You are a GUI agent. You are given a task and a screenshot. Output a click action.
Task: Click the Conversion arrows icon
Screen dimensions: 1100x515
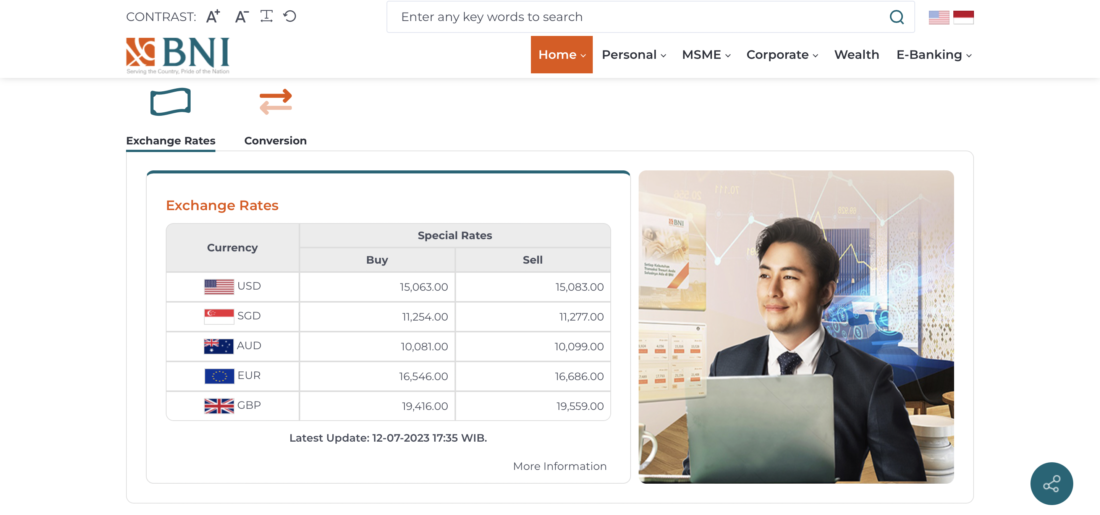[275, 101]
